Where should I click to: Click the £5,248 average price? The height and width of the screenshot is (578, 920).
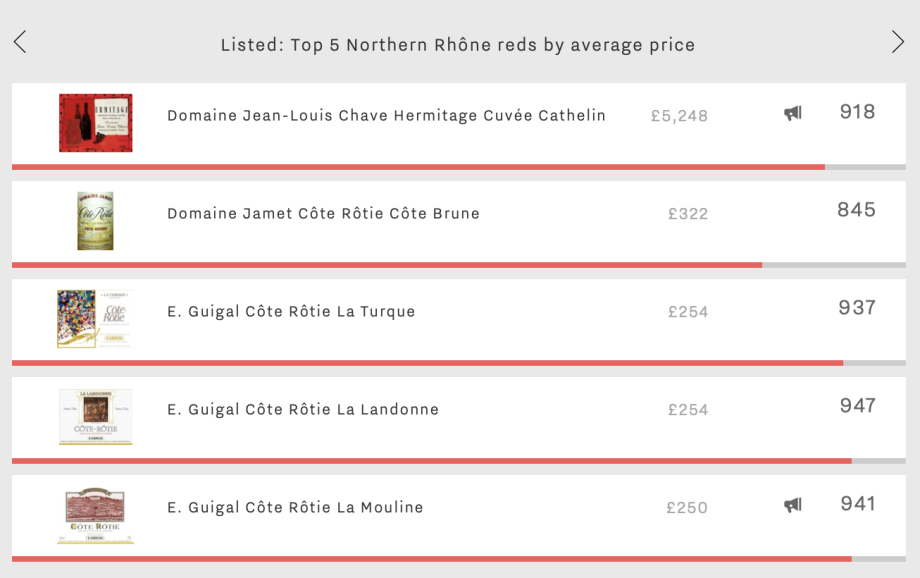pos(679,116)
